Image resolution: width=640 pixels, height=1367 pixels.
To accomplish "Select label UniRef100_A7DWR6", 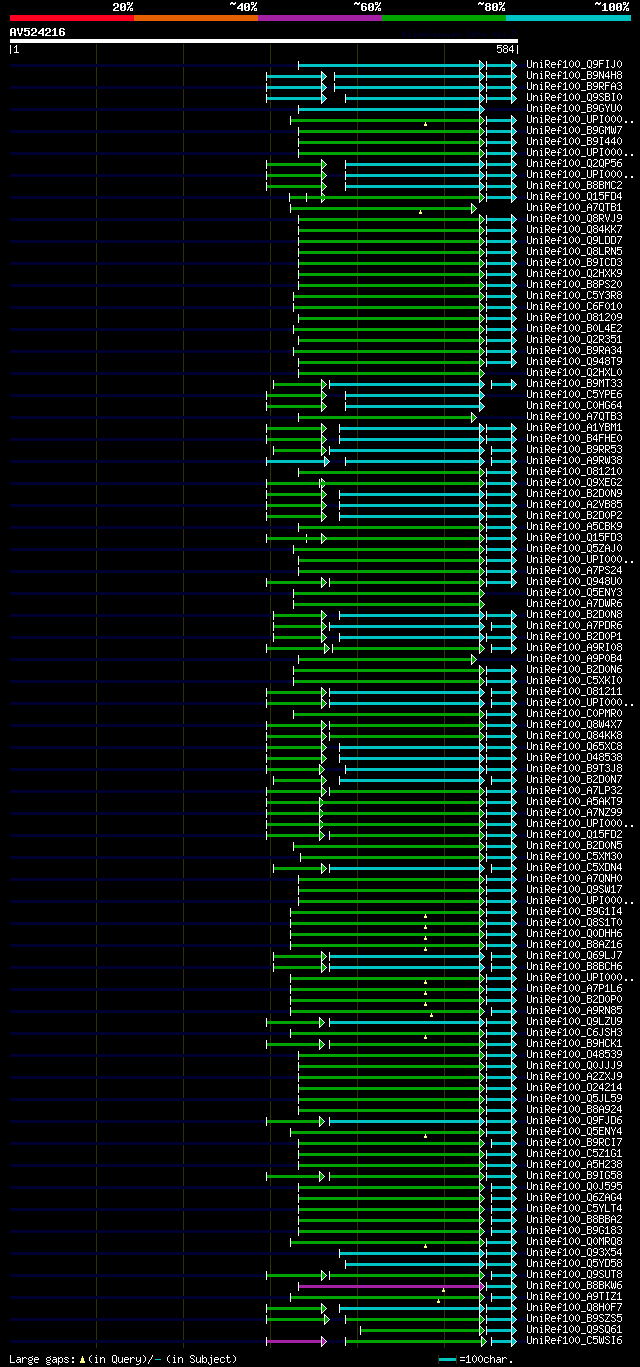I will click(573, 603).
